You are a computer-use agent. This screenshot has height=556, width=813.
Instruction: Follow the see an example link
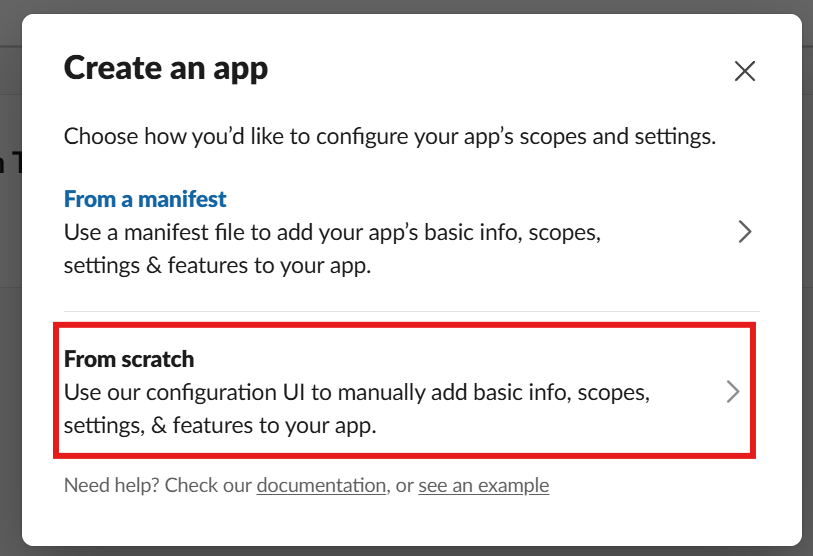[483, 486]
